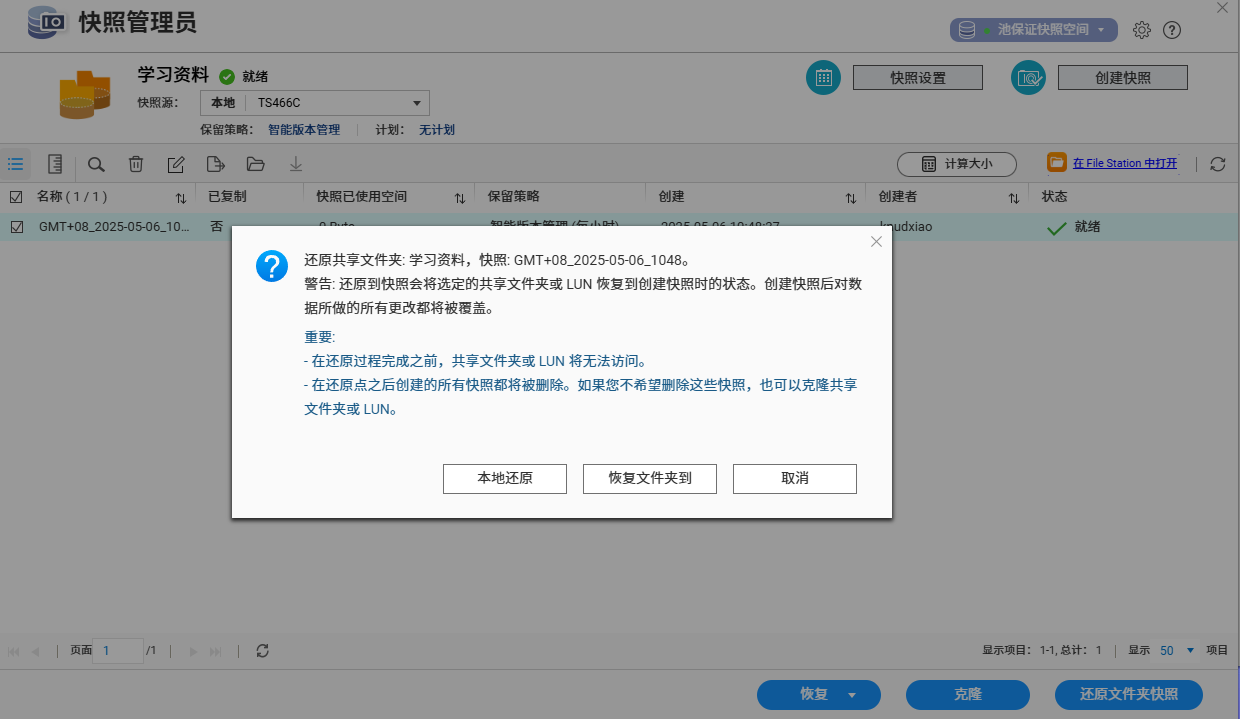Image resolution: width=1240 pixels, height=719 pixels.
Task: Click the 本地还原 button in dialog
Action: click(505, 479)
